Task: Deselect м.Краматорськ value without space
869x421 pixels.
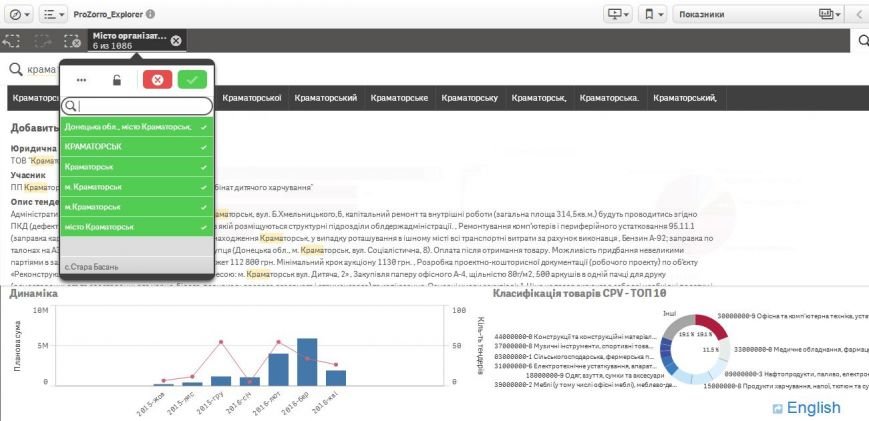Action: click(x=137, y=207)
